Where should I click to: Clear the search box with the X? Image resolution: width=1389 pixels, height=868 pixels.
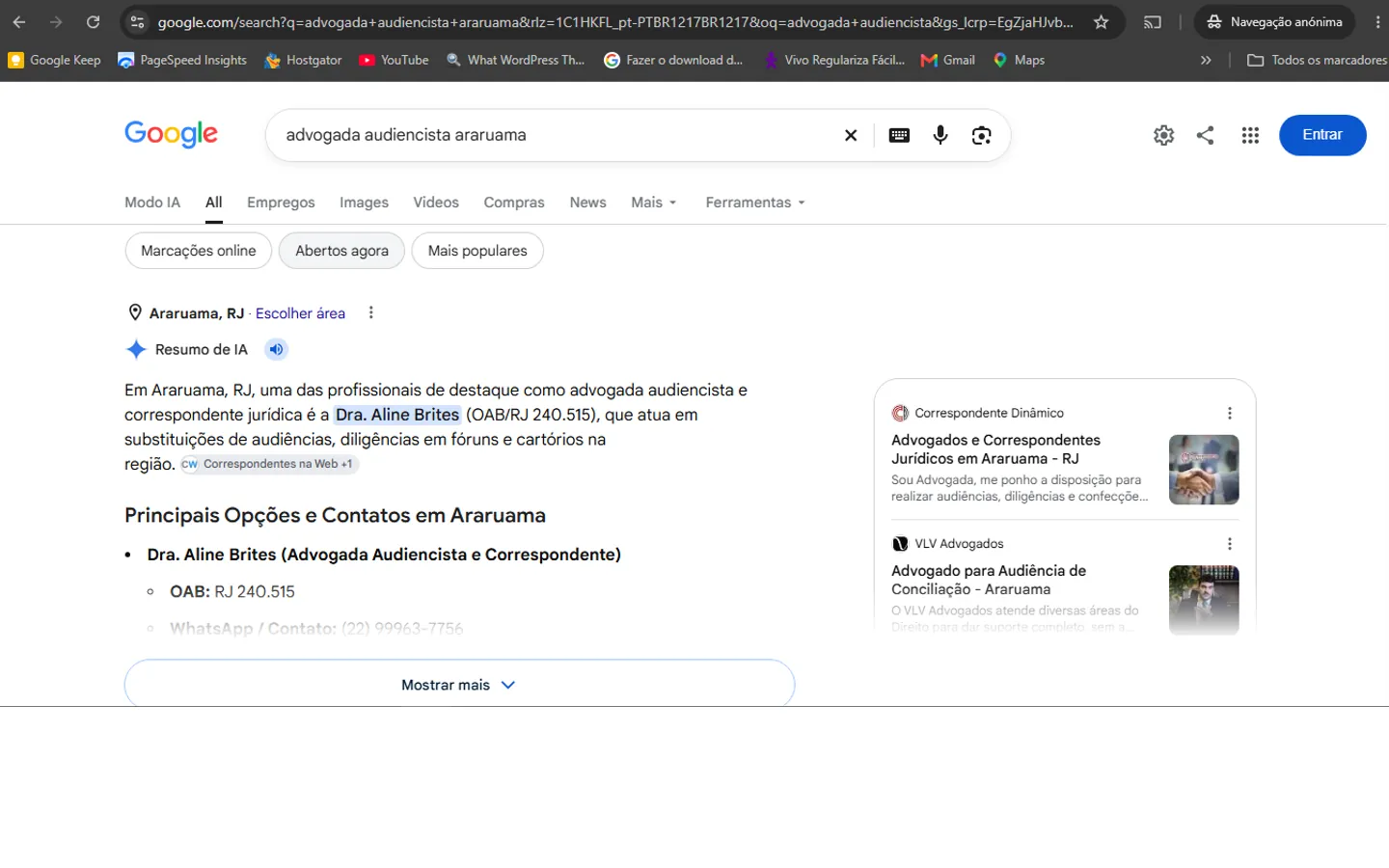coord(851,135)
